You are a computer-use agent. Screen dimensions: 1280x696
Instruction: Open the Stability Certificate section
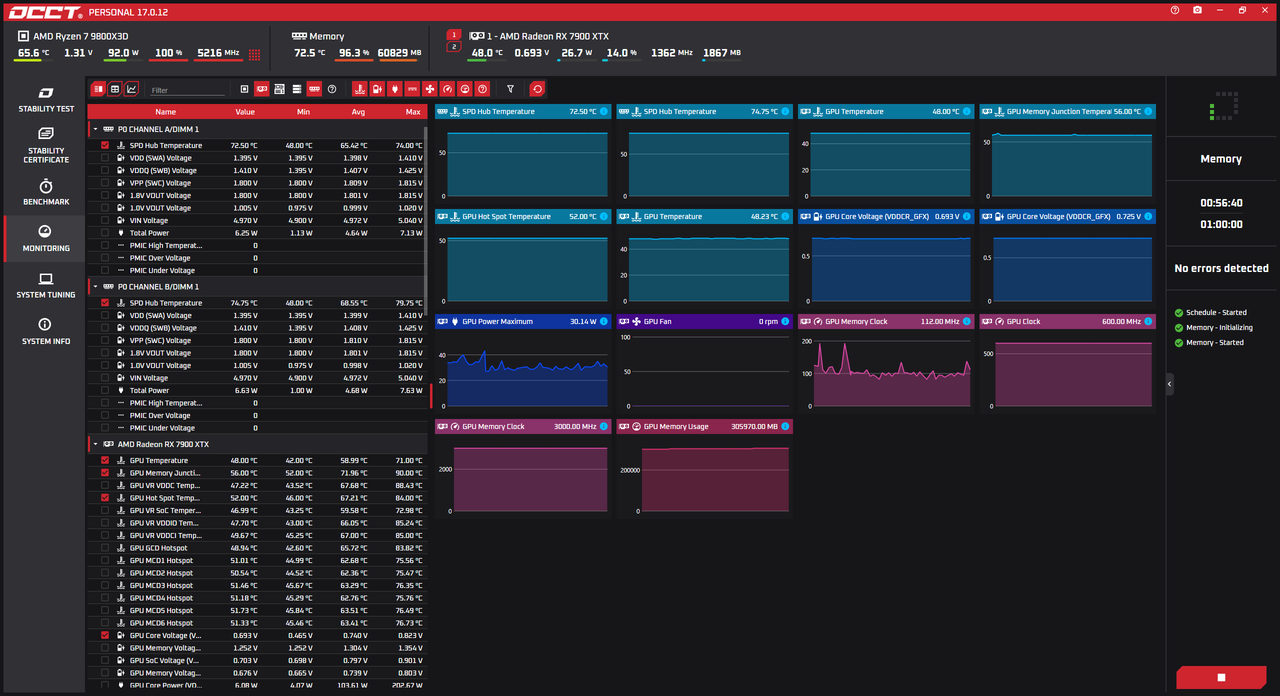click(x=46, y=146)
